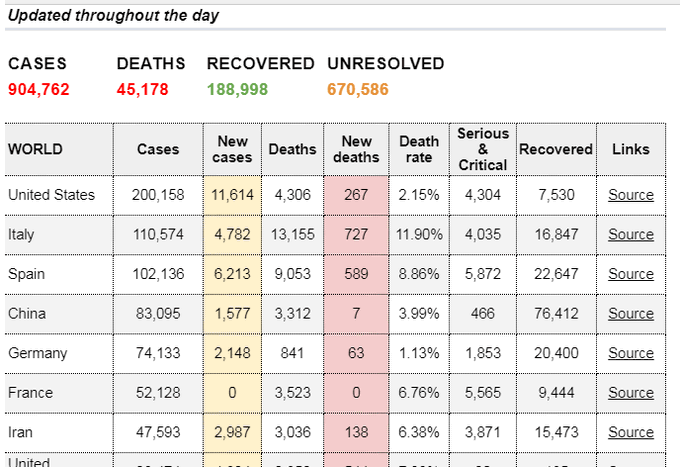Click United States new deaths 267
The image size is (680, 467).
[x=356, y=195]
